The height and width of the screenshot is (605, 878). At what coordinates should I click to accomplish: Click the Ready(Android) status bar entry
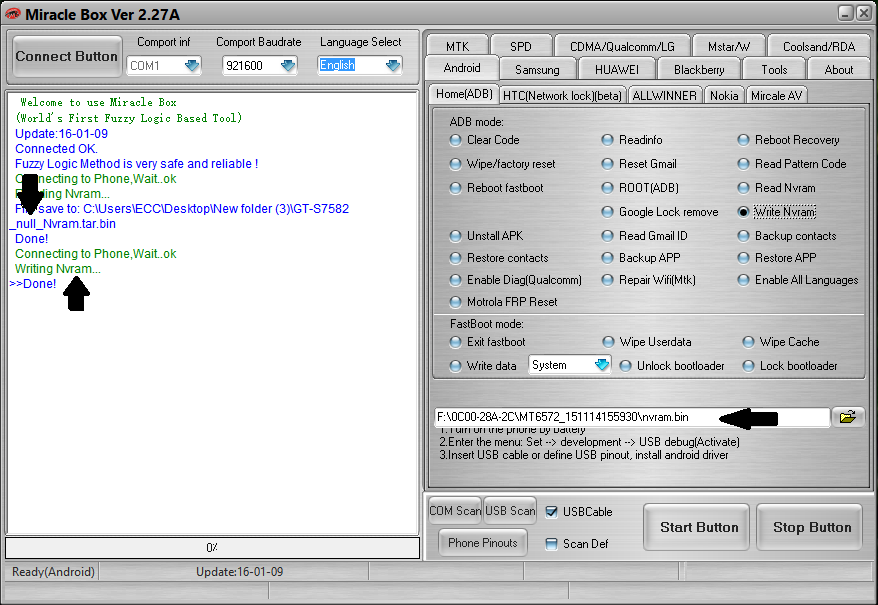point(53,572)
